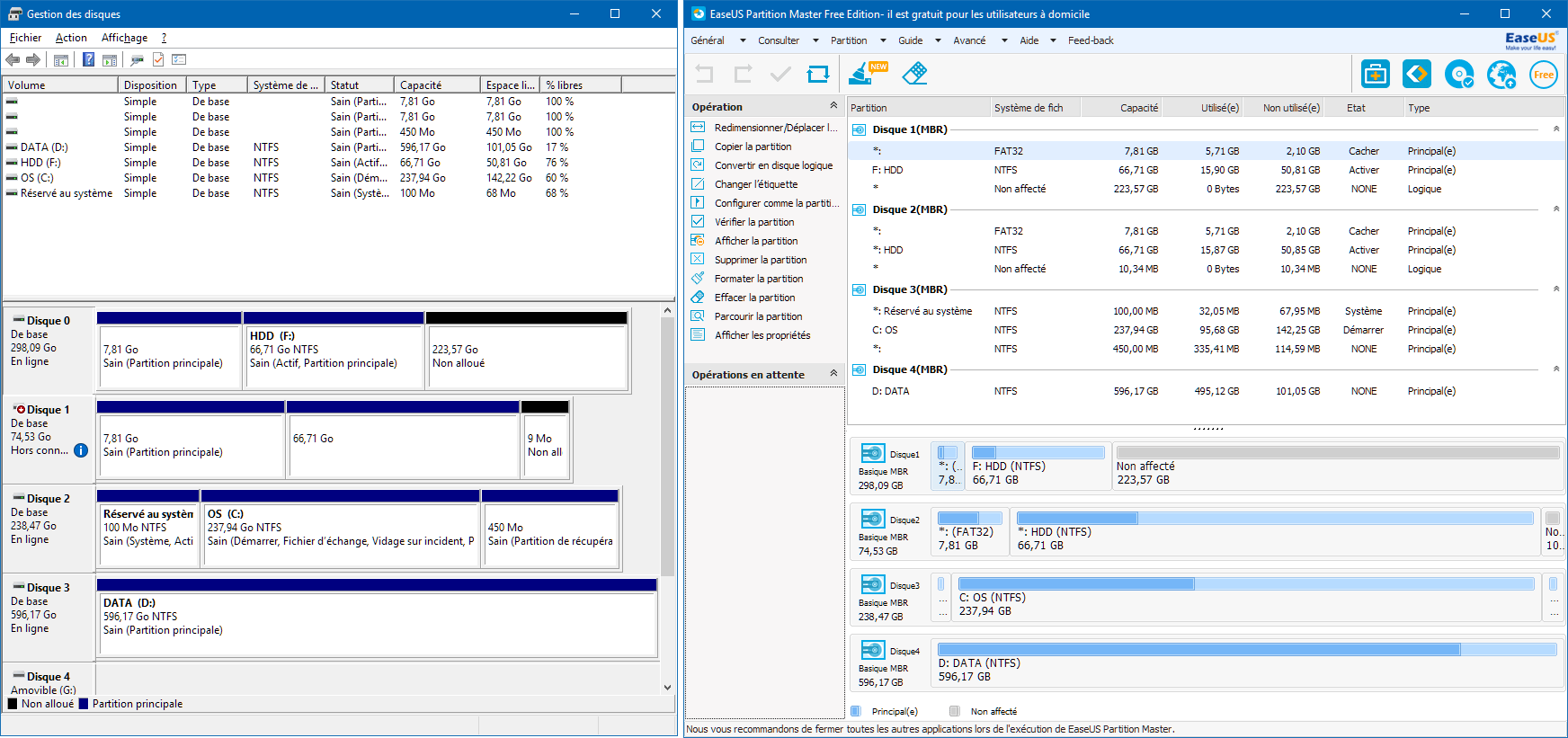Open the cleanup broom tool marked NEW

point(868,74)
